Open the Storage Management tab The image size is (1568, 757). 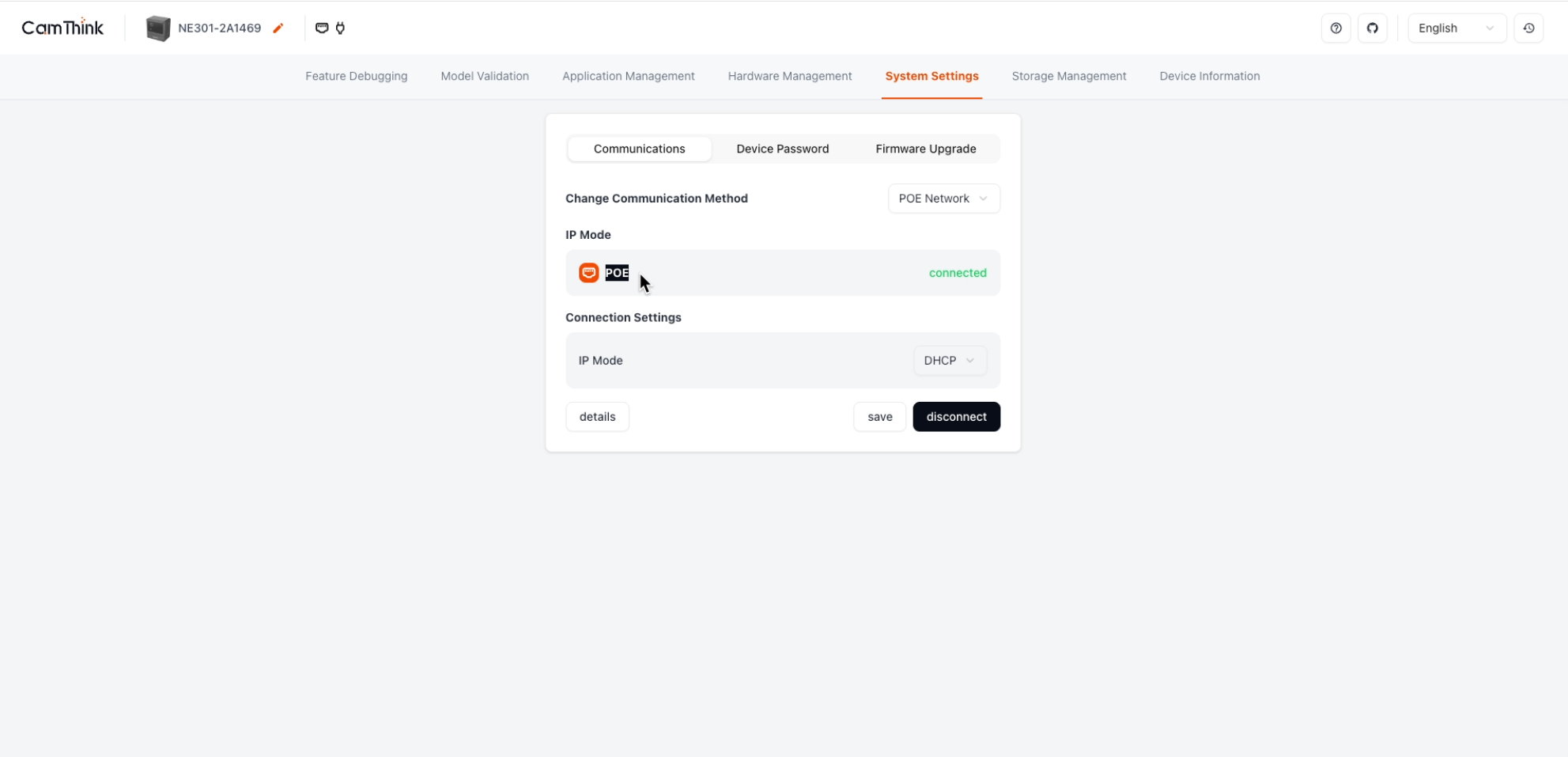pos(1068,77)
